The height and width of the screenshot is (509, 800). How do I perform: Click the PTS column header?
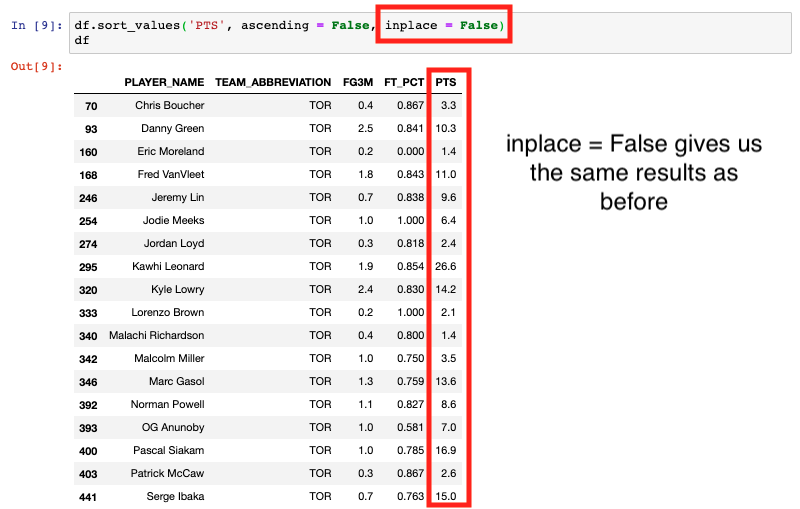point(445,82)
